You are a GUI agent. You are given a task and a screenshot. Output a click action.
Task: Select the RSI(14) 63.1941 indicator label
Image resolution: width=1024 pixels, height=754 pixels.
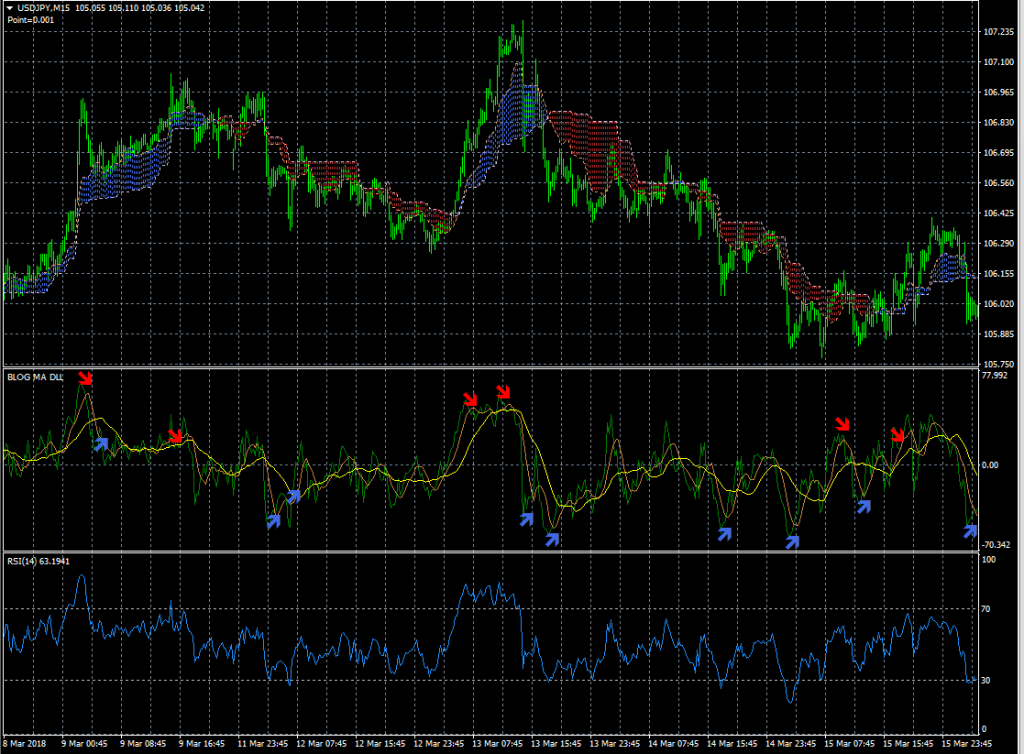coord(38,561)
